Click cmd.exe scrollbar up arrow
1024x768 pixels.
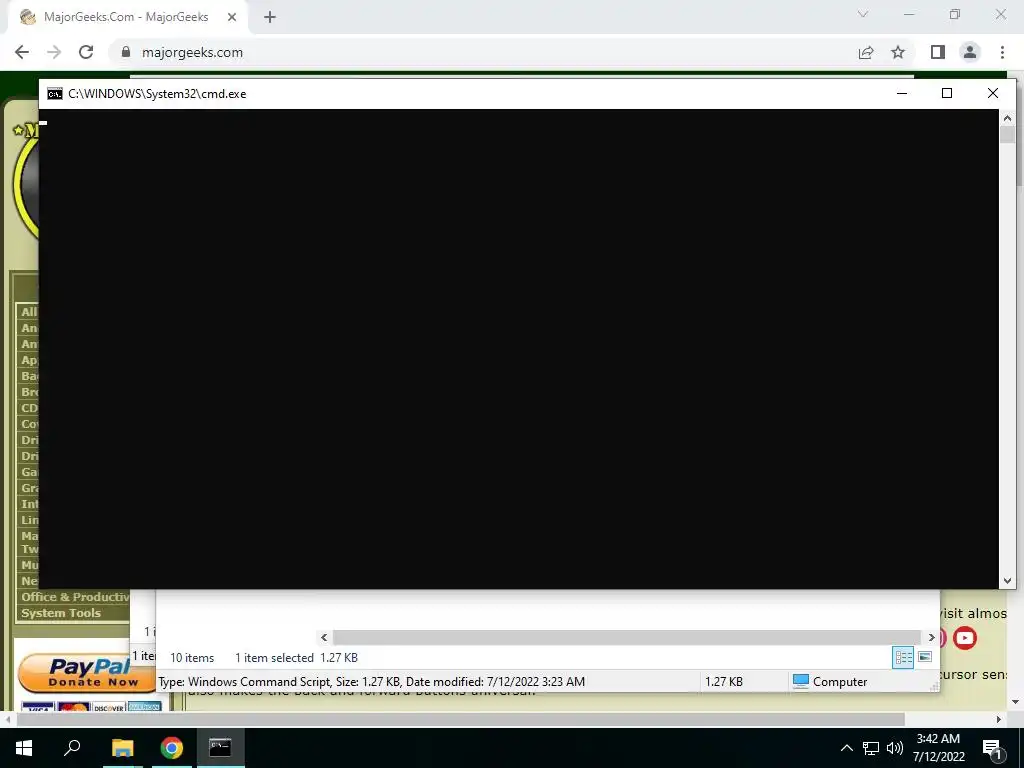[x=1007, y=118]
